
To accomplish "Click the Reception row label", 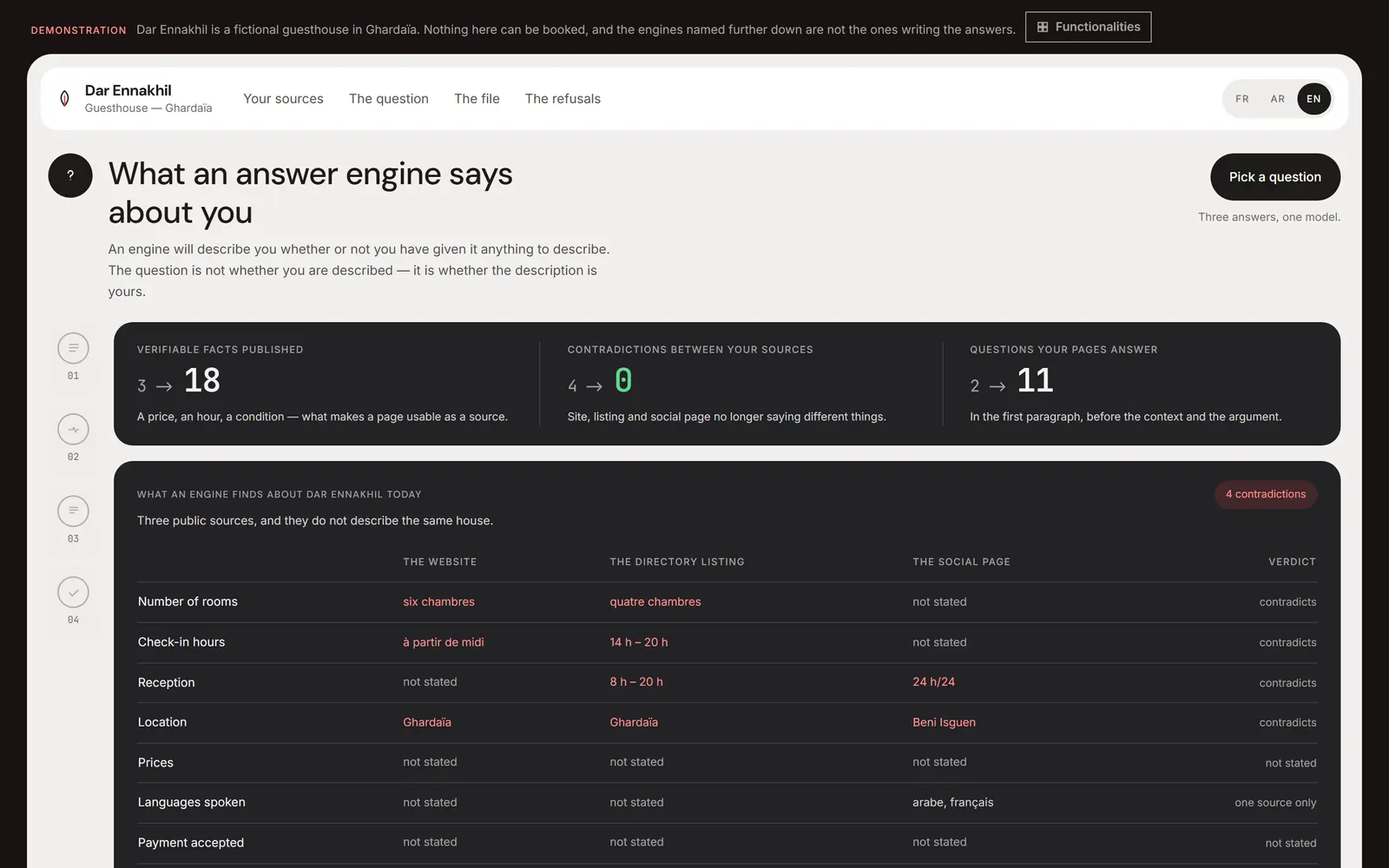I will coord(167,683).
